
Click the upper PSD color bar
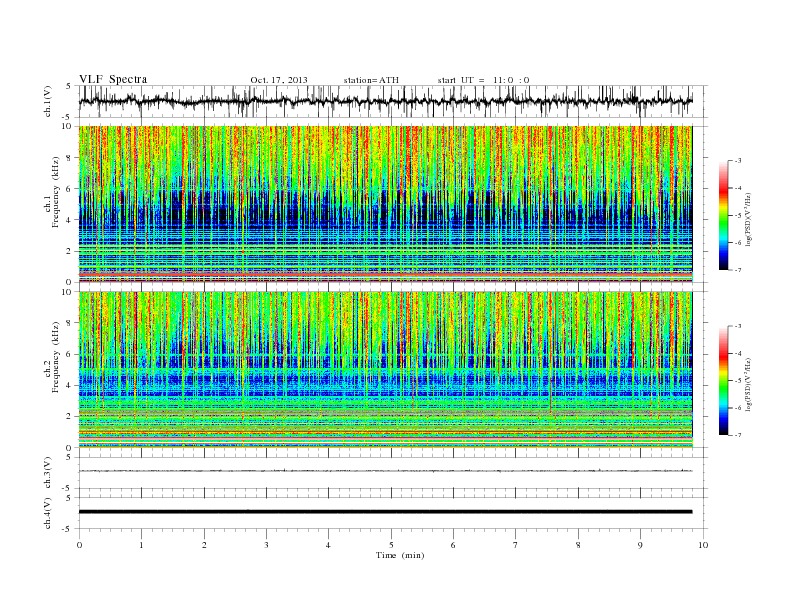click(x=723, y=215)
